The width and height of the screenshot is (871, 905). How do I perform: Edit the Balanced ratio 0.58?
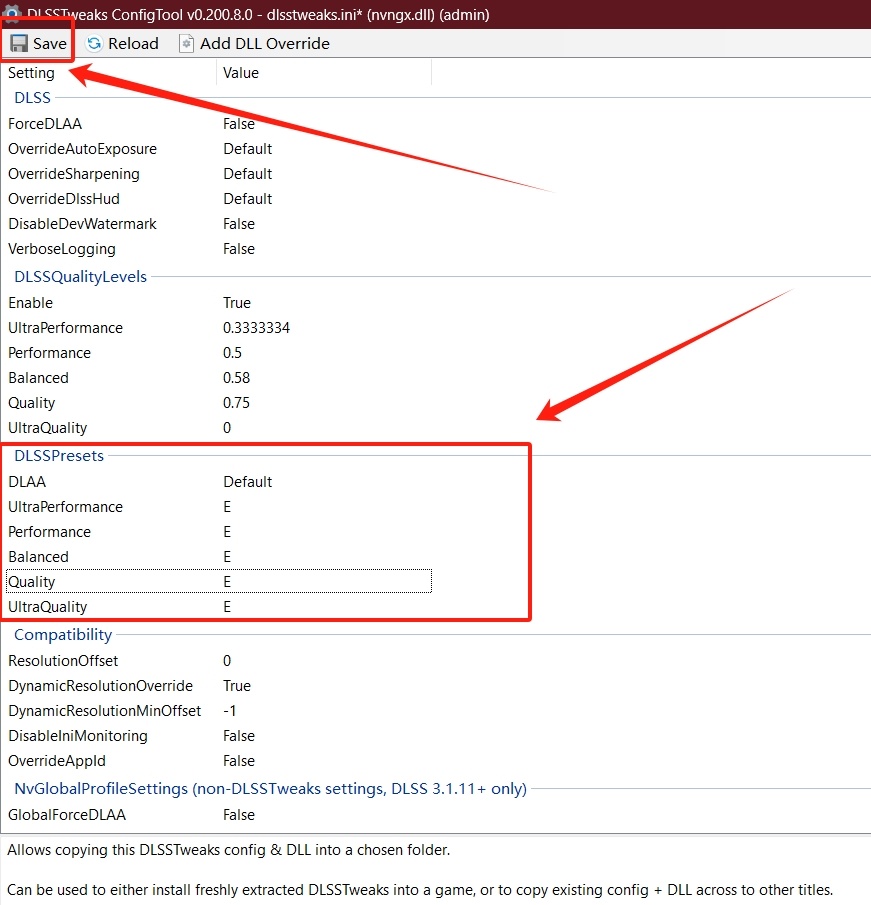[x=237, y=377]
